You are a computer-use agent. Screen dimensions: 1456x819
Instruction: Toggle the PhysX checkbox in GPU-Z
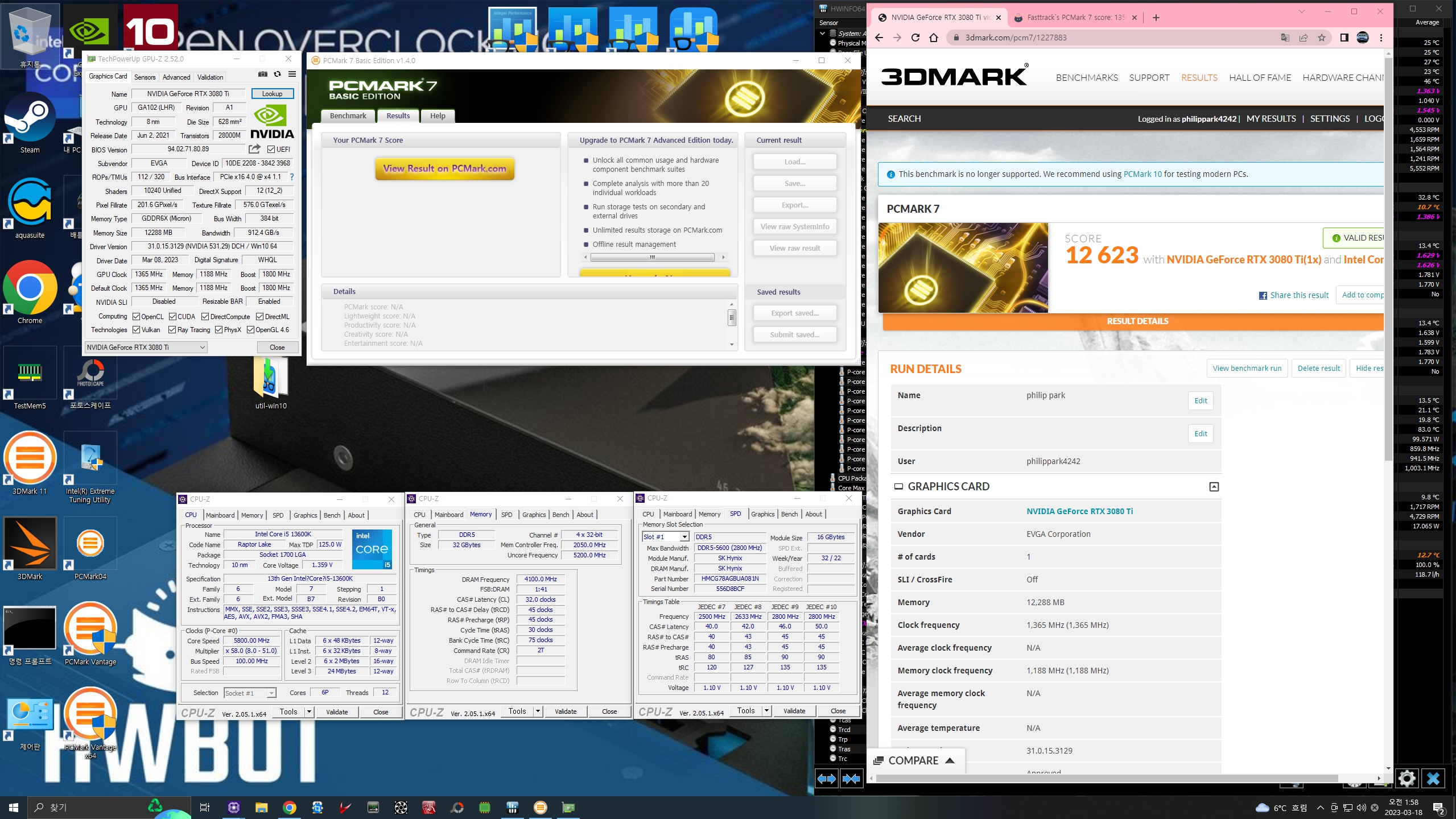pos(218,330)
